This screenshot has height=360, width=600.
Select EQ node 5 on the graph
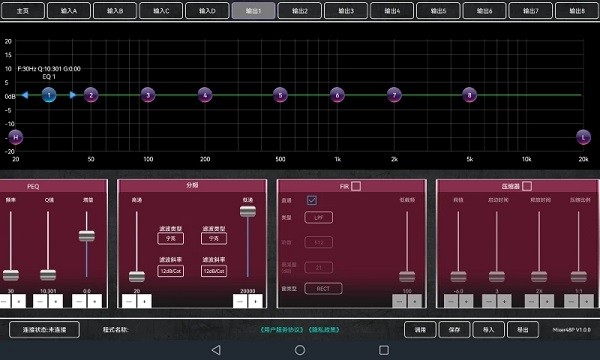280,95
